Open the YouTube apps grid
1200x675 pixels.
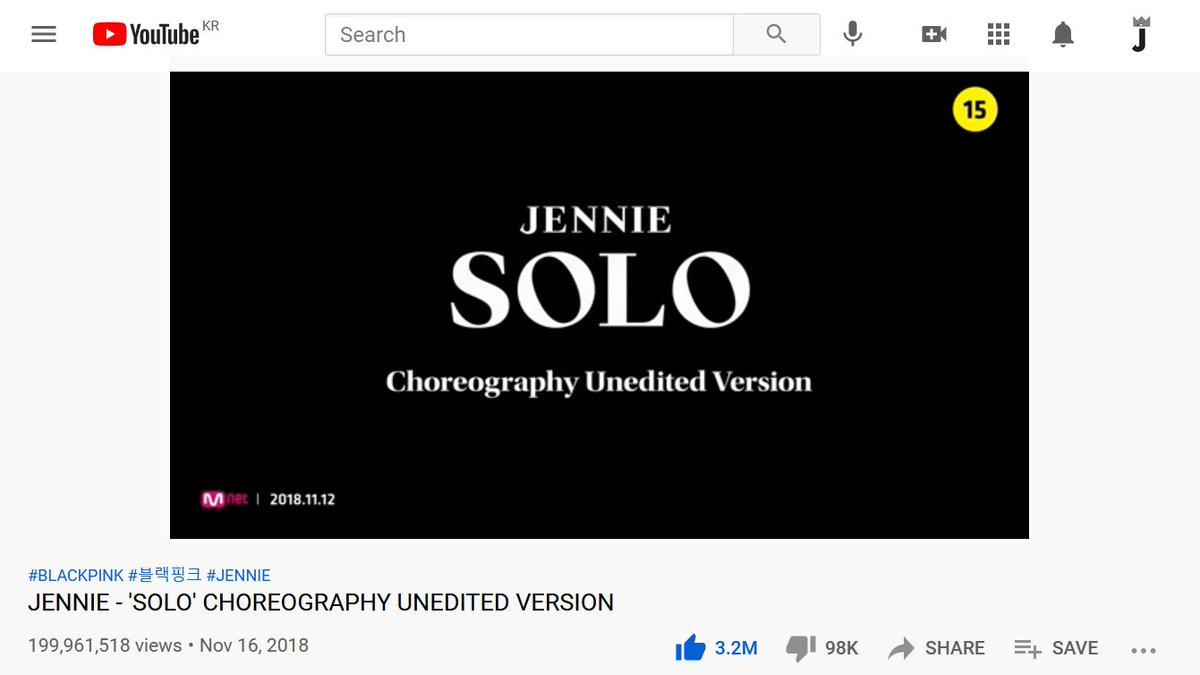pyautogui.click(x=998, y=34)
